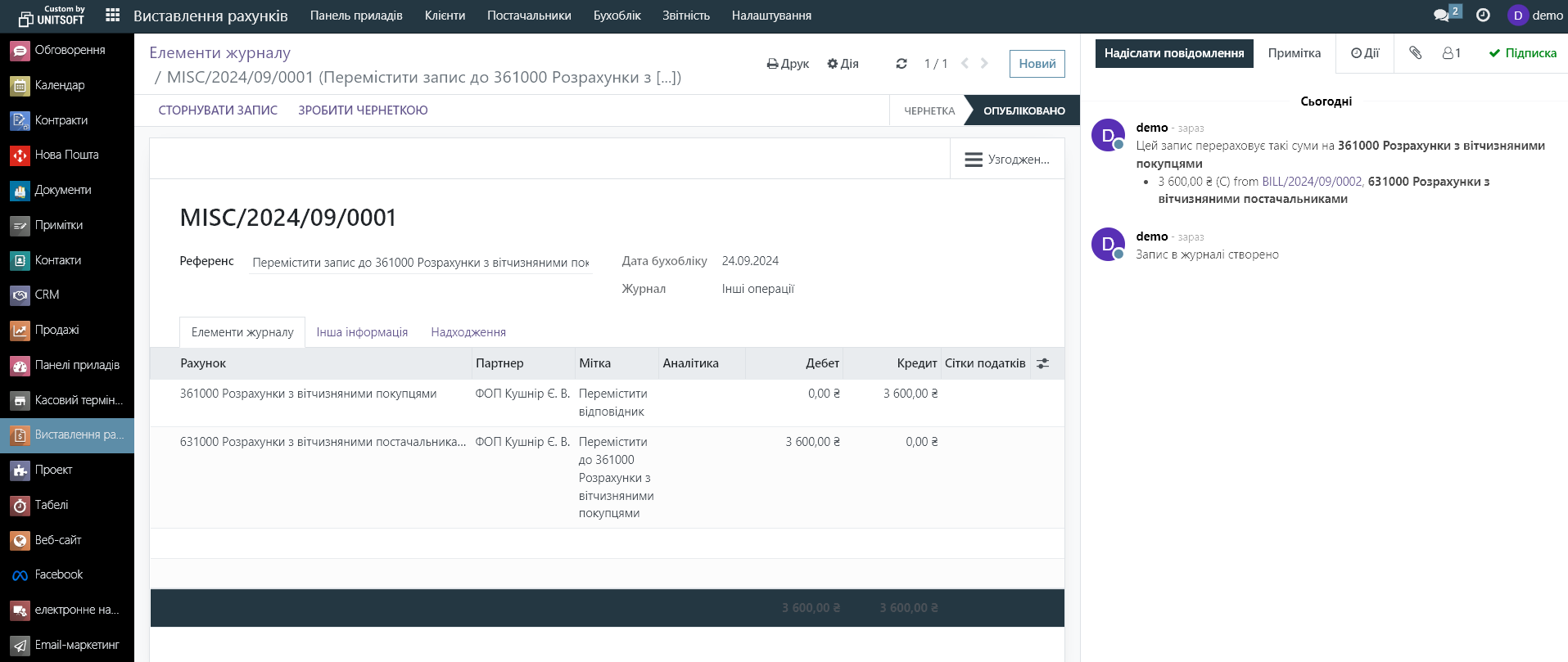Open the Друк print dropdown
1568x662 pixels.
(x=788, y=64)
